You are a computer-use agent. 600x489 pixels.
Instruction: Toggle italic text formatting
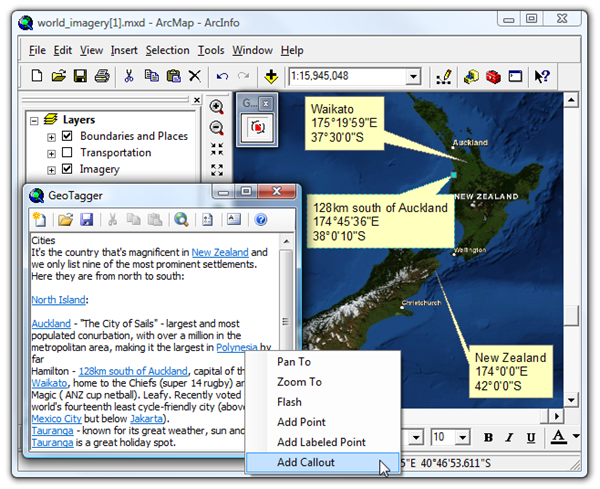[509, 437]
